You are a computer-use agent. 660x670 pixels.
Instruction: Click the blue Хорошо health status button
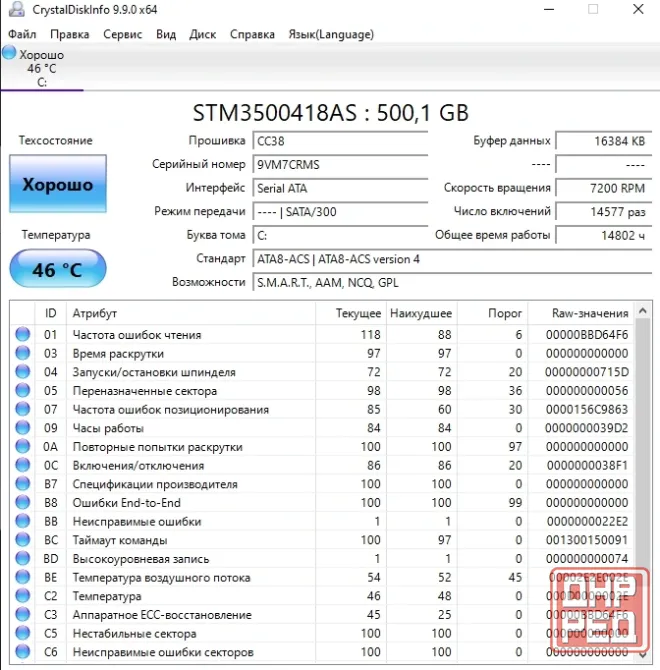click(58, 184)
